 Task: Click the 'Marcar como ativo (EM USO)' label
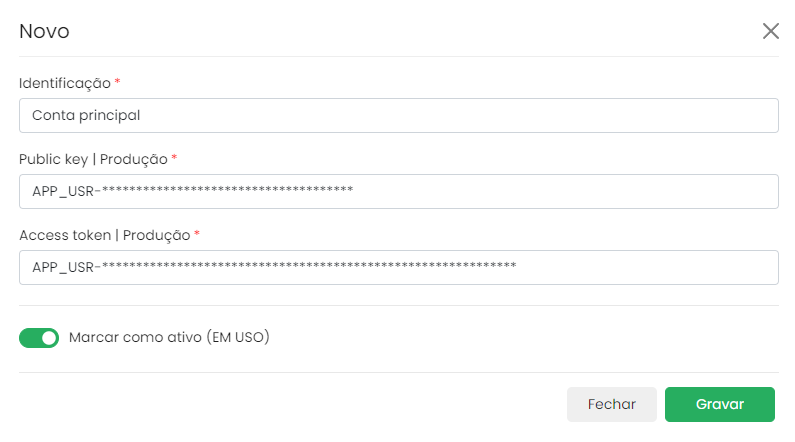click(x=169, y=338)
